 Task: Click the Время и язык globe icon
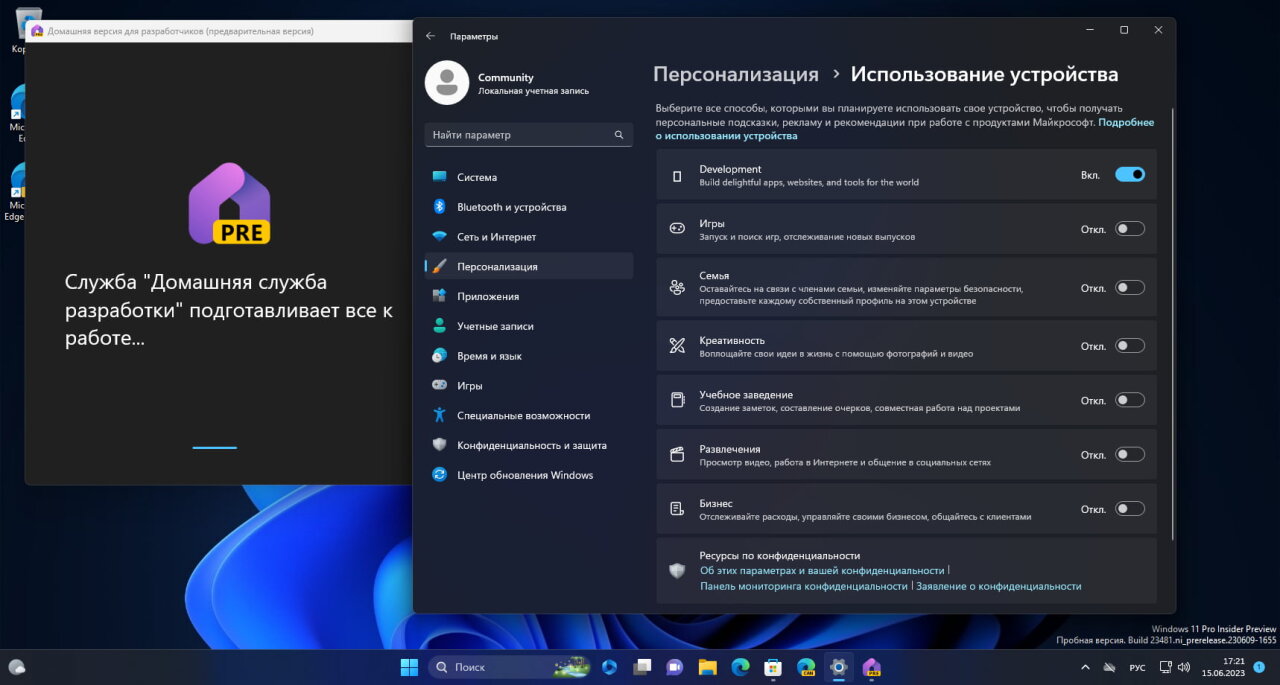[439, 356]
